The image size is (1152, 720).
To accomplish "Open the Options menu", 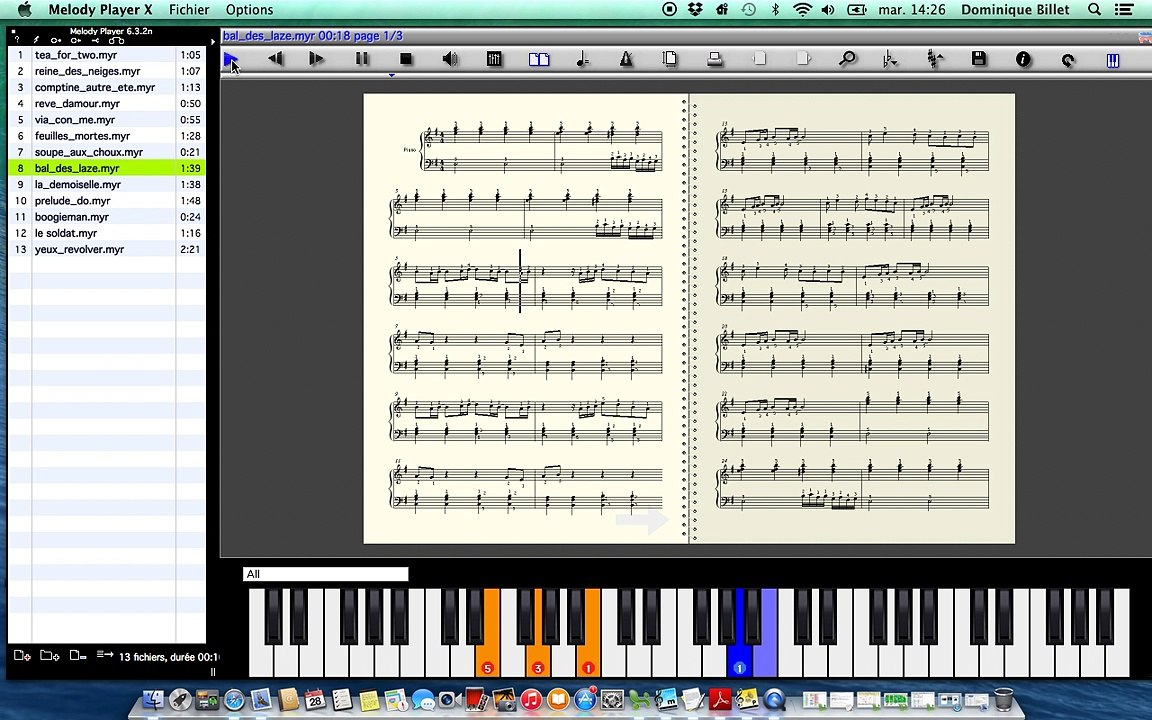I will (x=249, y=10).
